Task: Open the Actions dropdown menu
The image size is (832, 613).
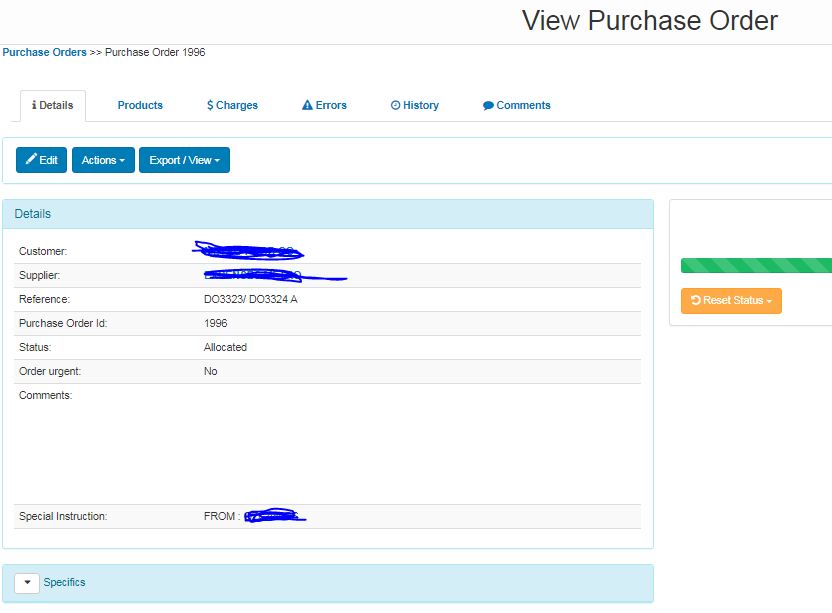Action: 103,160
